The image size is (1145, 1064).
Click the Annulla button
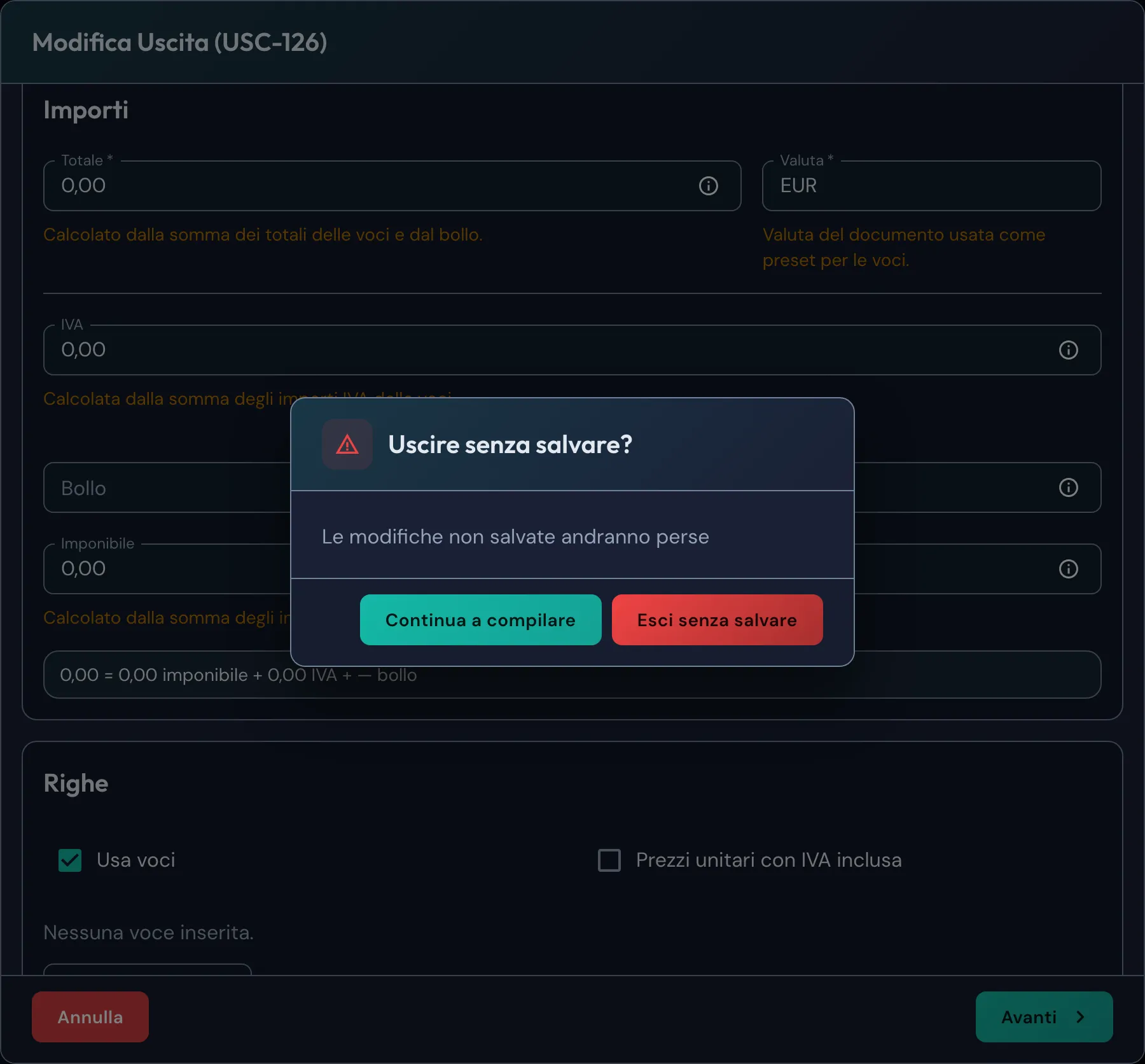(90, 1017)
